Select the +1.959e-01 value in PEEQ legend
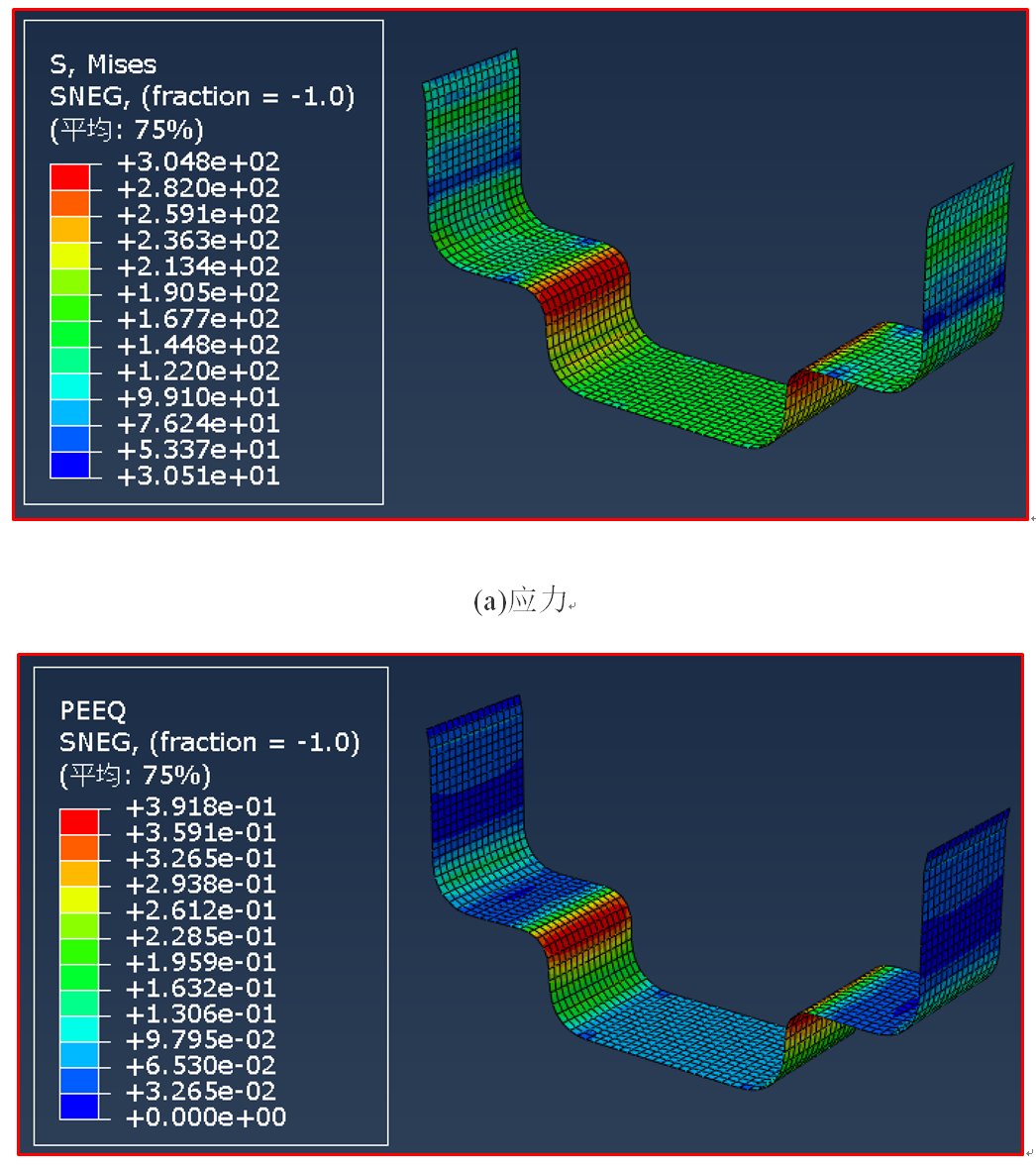The image size is (1036, 1169). tap(201, 962)
